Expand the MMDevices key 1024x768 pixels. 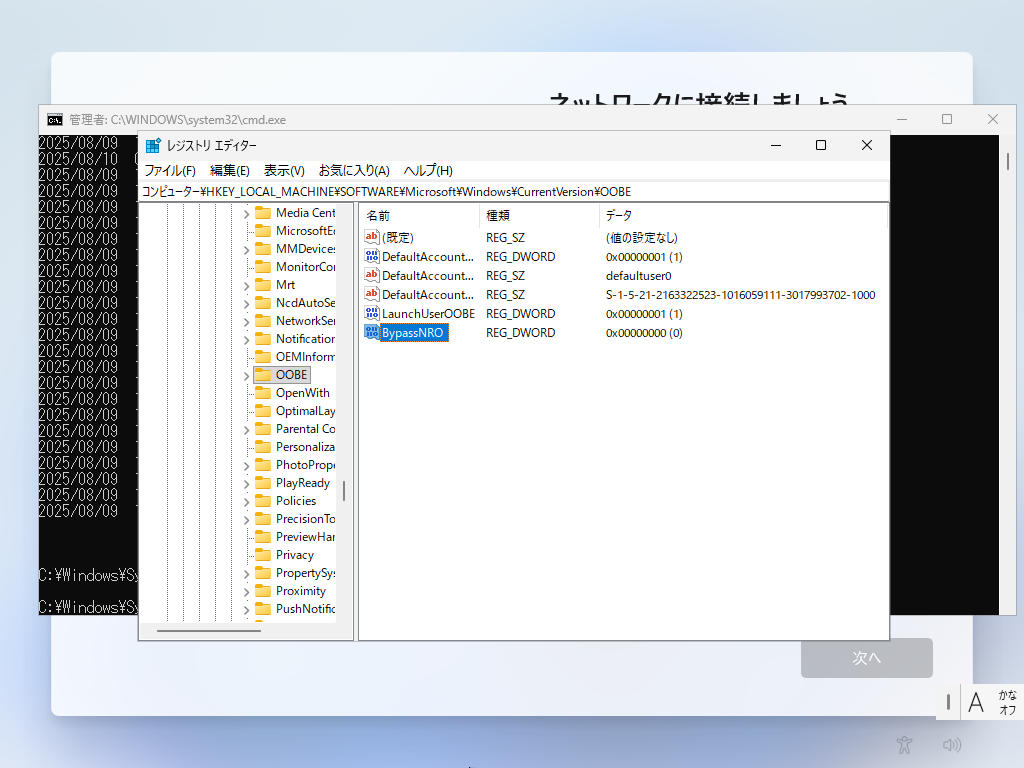coord(246,249)
